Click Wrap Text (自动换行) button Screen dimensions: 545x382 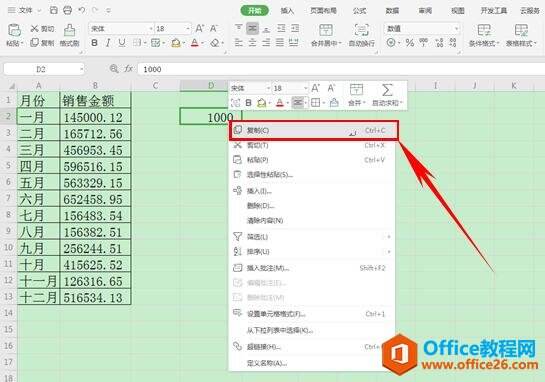tap(361, 35)
